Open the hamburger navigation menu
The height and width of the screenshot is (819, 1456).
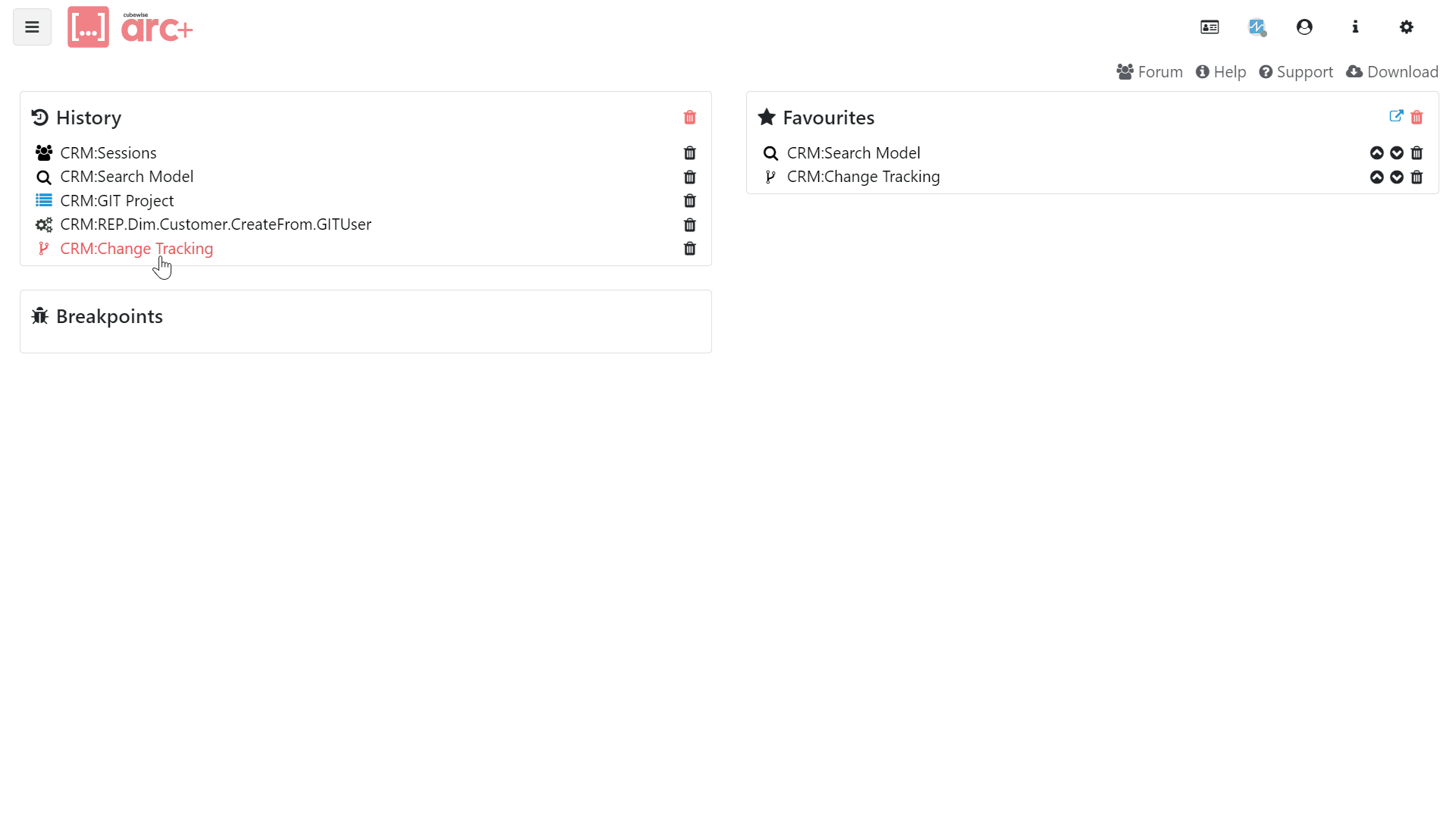[x=32, y=27]
